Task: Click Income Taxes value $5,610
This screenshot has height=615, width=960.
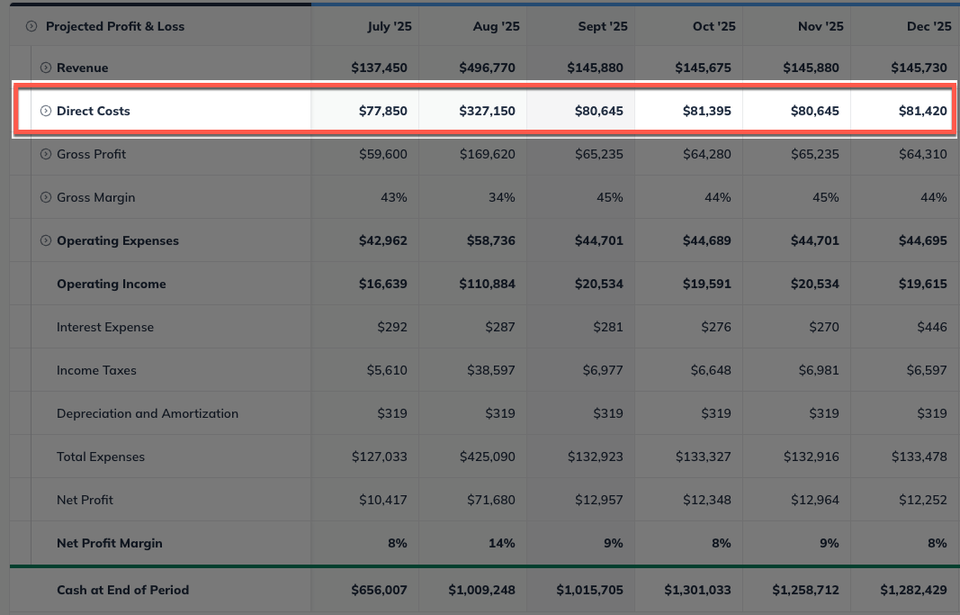Action: [387, 371]
